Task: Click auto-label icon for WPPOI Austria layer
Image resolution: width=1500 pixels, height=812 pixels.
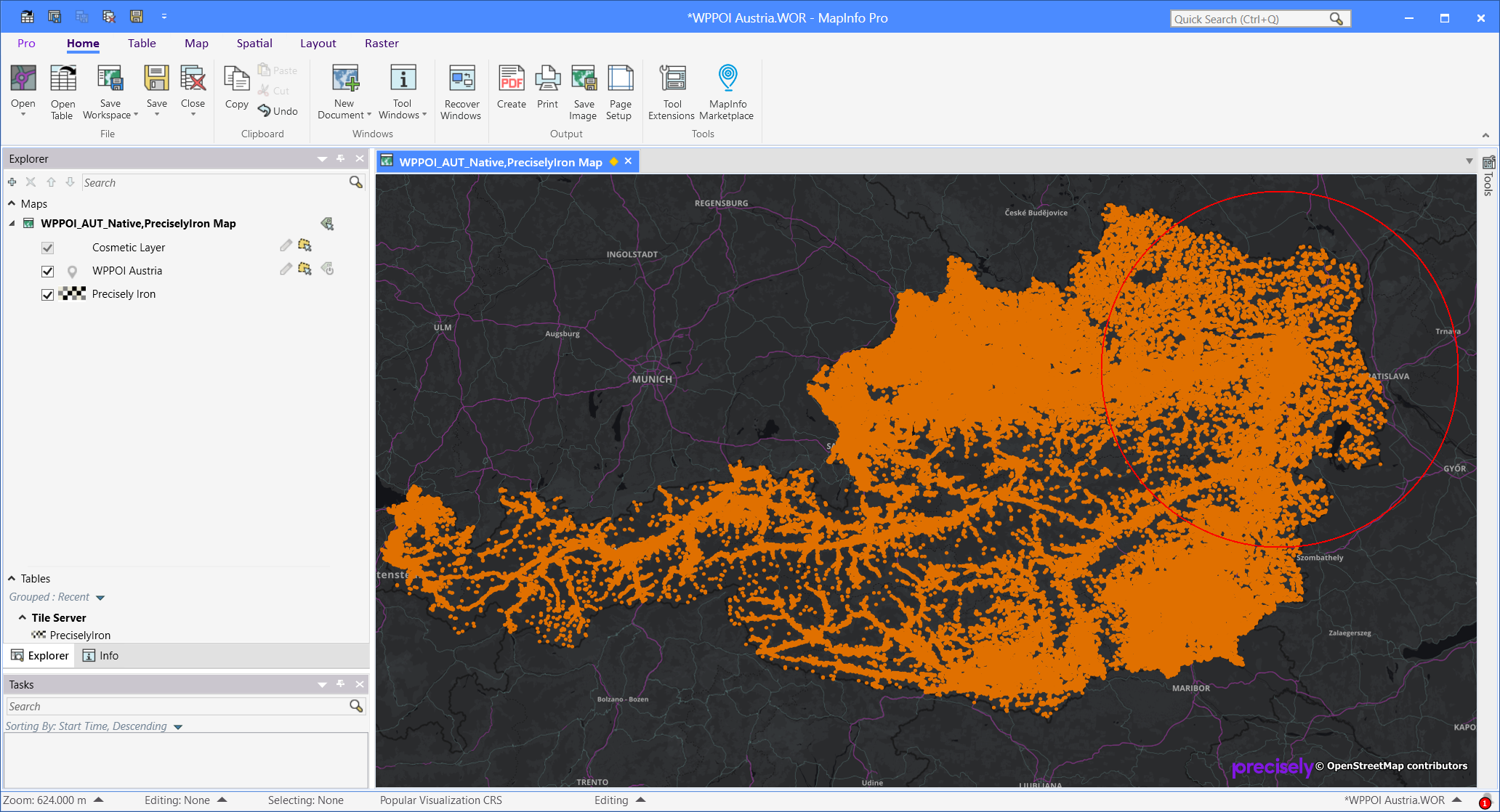Action: click(x=328, y=269)
